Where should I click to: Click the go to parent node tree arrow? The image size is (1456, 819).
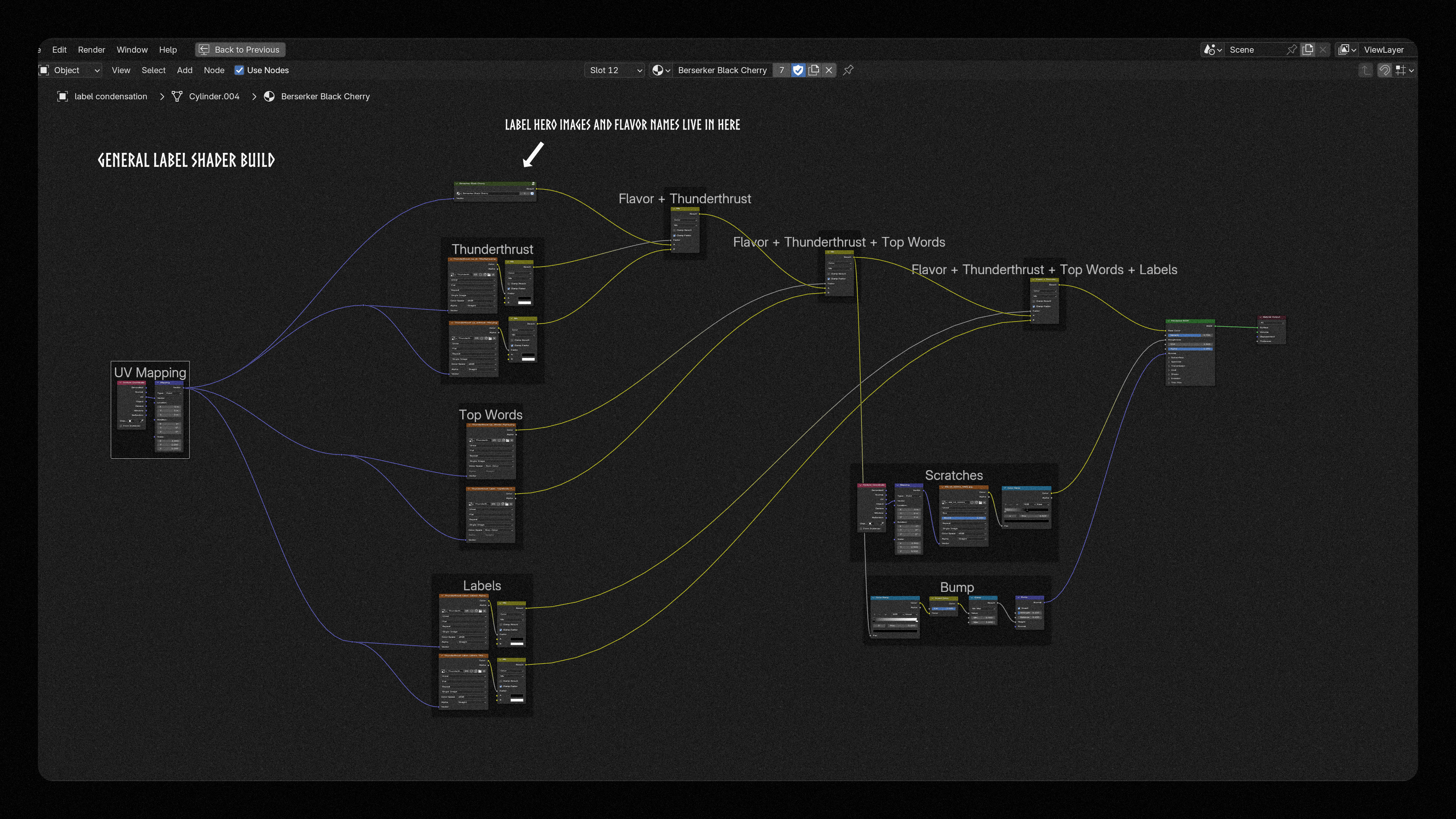point(1365,70)
